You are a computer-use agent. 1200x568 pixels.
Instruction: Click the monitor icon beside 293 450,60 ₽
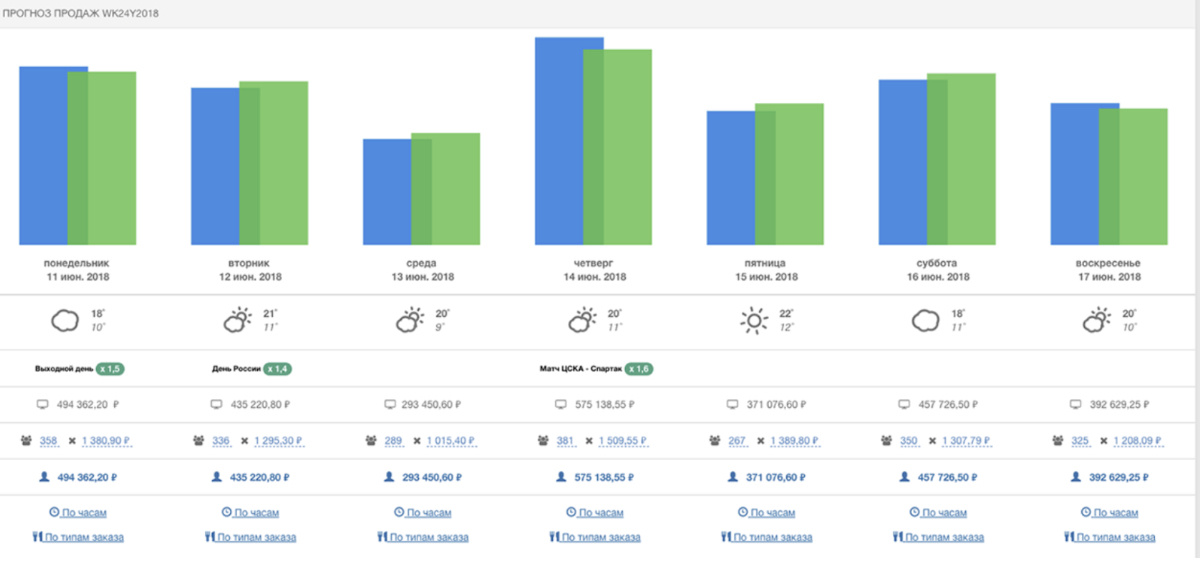389,405
